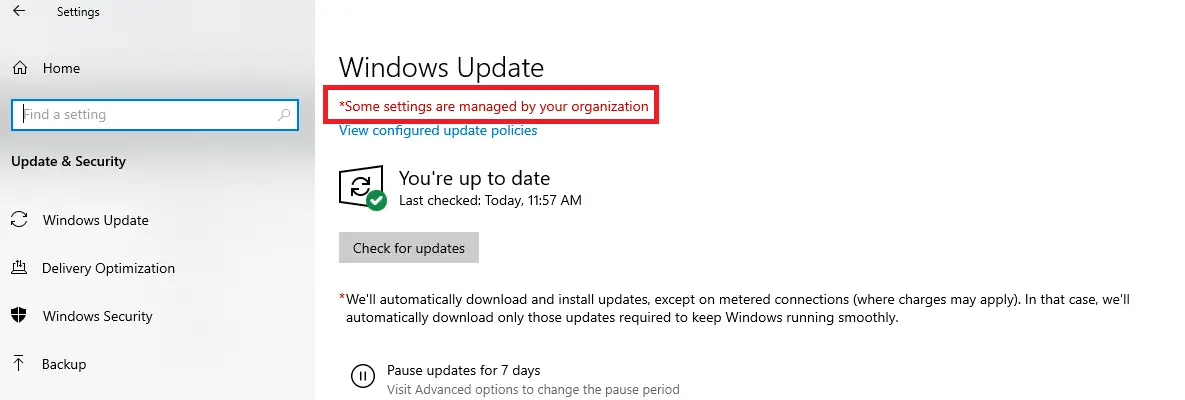Open the Windows Security section label
1185x400 pixels.
point(97,316)
